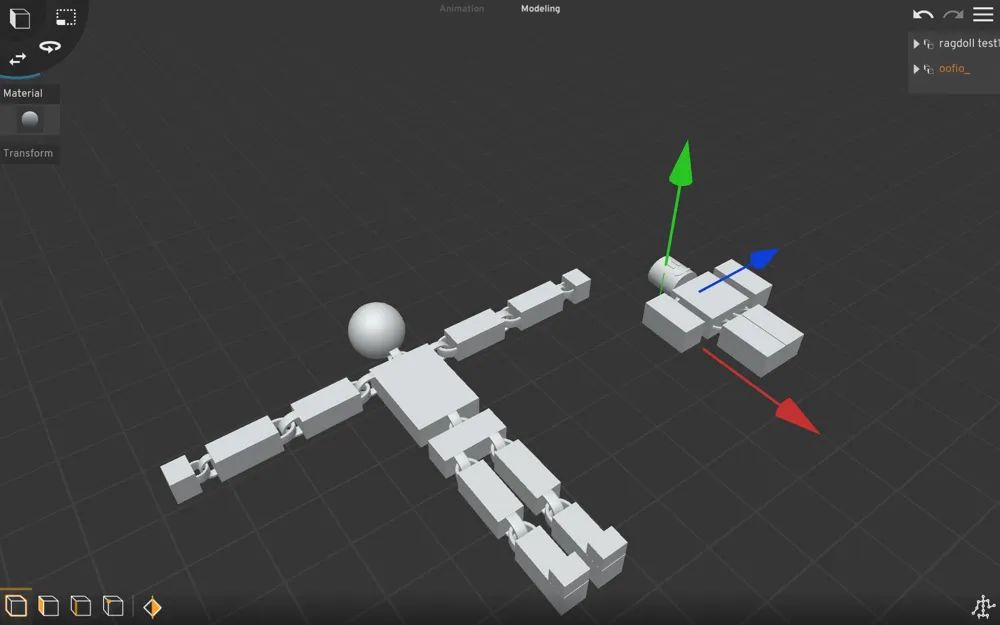Expand the ragdoll test group
The width and height of the screenshot is (1000, 625).
point(916,44)
